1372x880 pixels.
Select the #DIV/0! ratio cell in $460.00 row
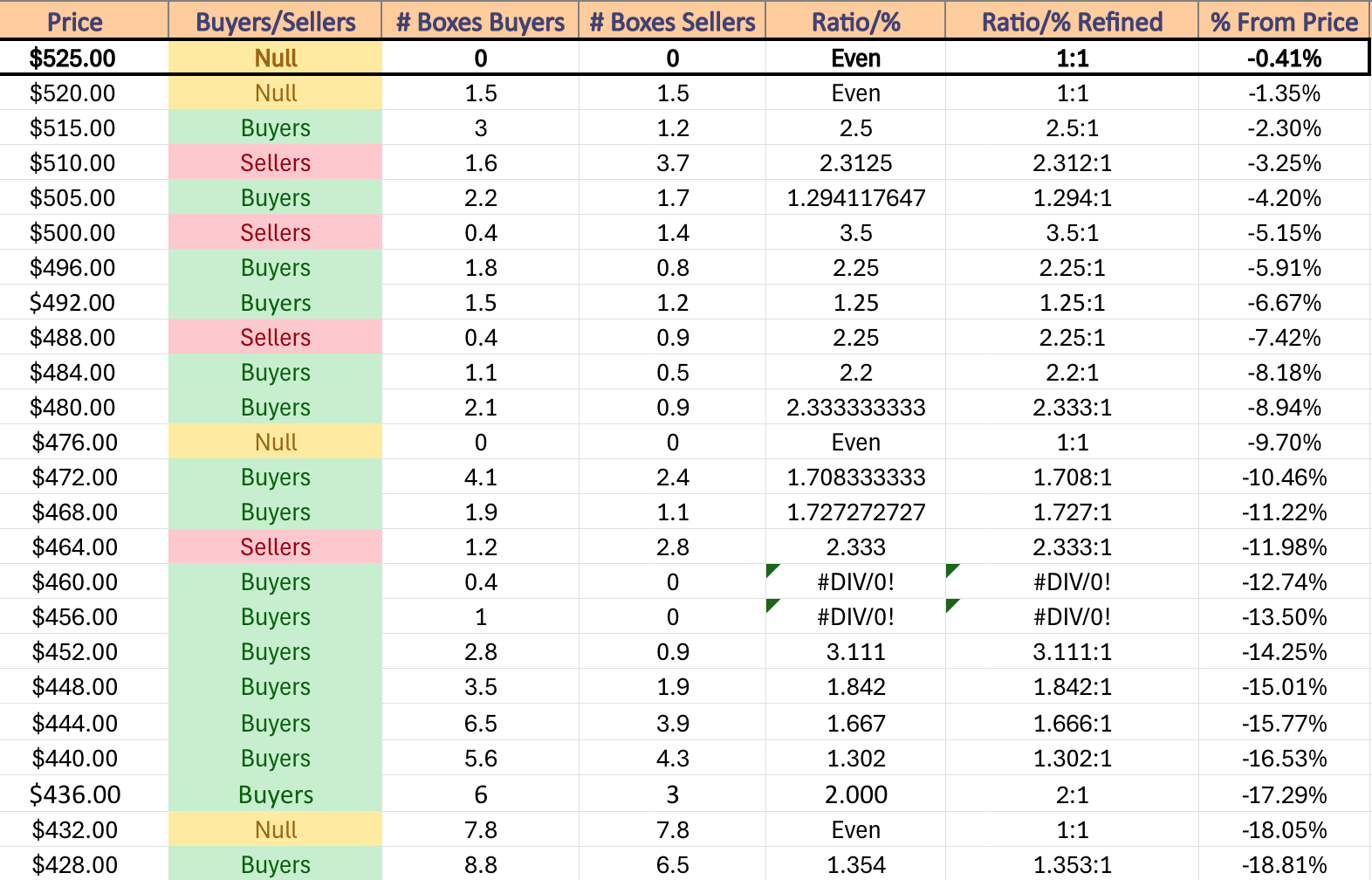pos(855,581)
